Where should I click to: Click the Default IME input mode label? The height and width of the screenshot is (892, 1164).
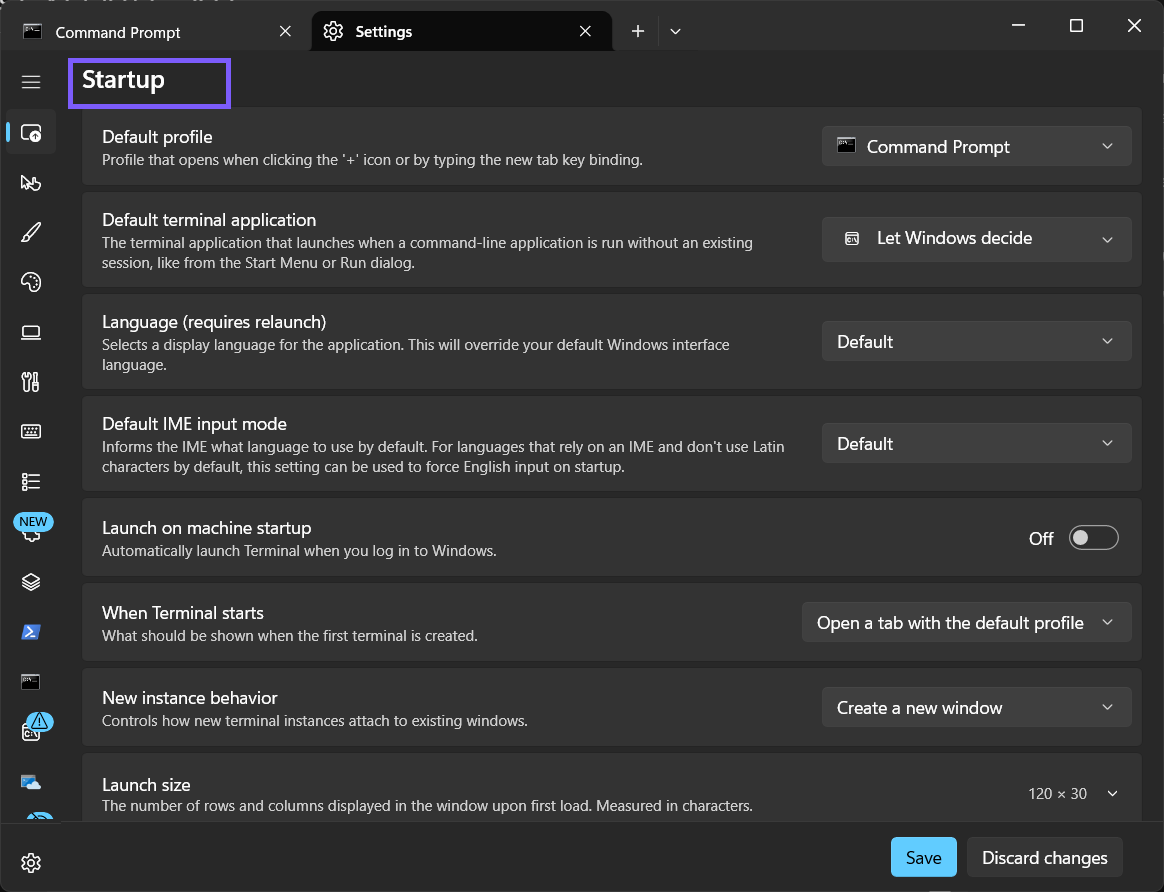pyautogui.click(x=194, y=424)
